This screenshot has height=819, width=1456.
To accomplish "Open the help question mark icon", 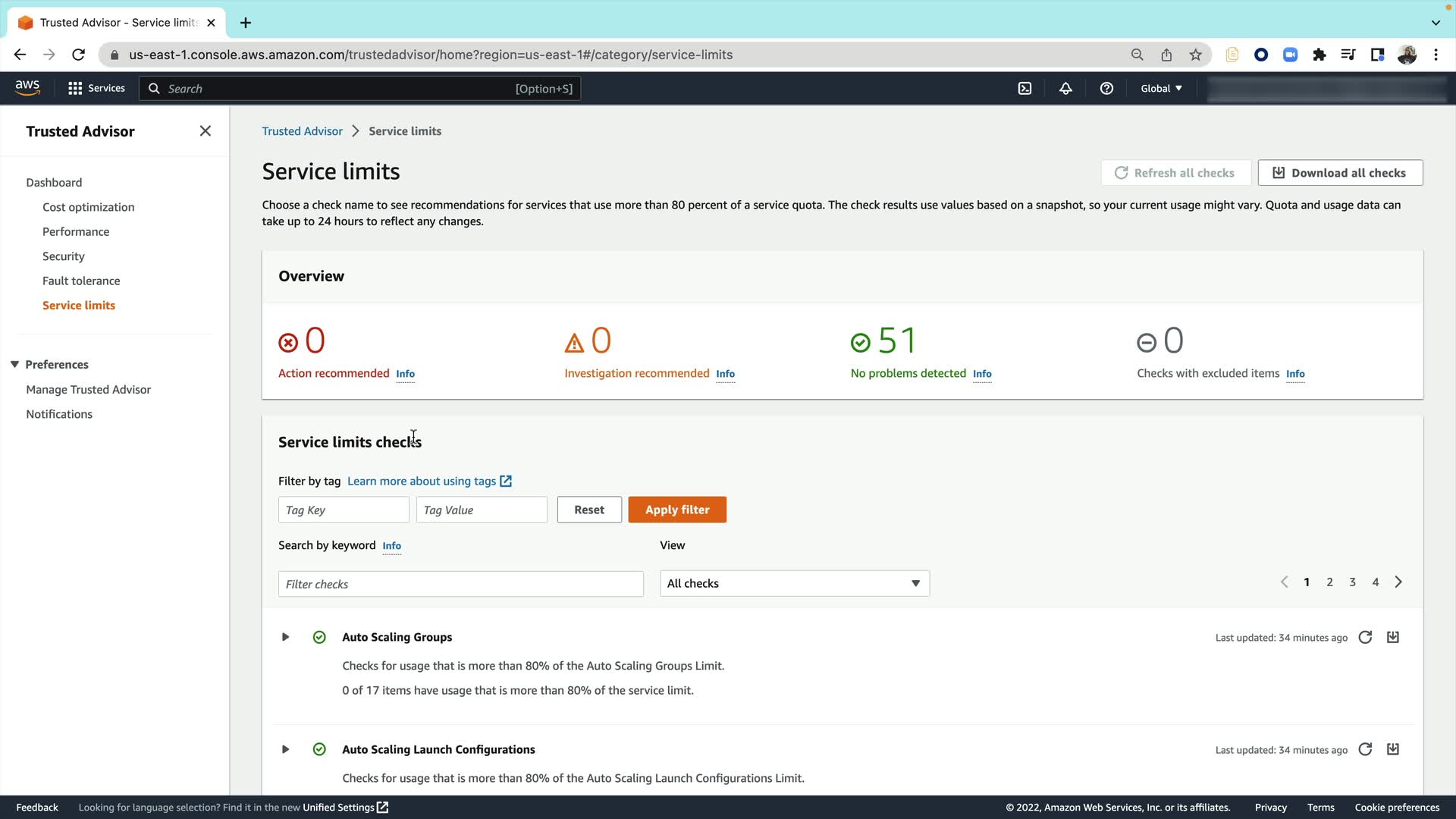I will (1106, 89).
